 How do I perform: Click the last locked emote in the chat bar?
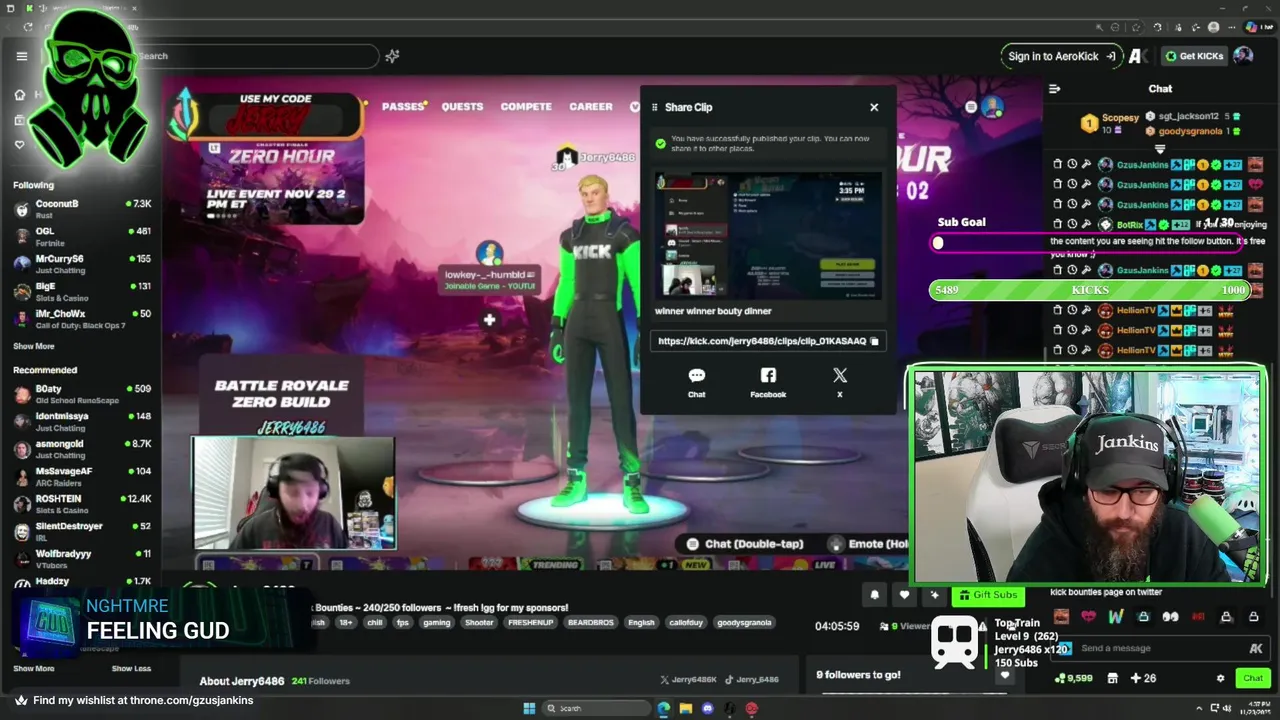[x=1253, y=617]
